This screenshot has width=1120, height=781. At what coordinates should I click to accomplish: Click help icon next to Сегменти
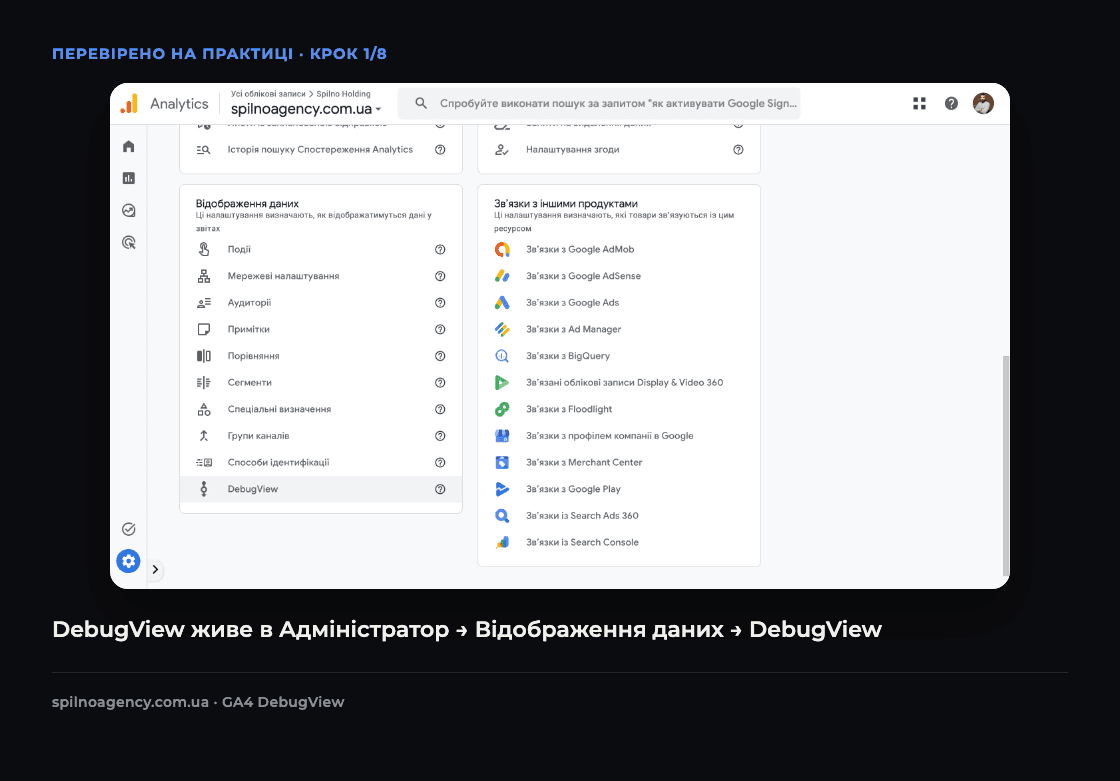click(x=440, y=382)
